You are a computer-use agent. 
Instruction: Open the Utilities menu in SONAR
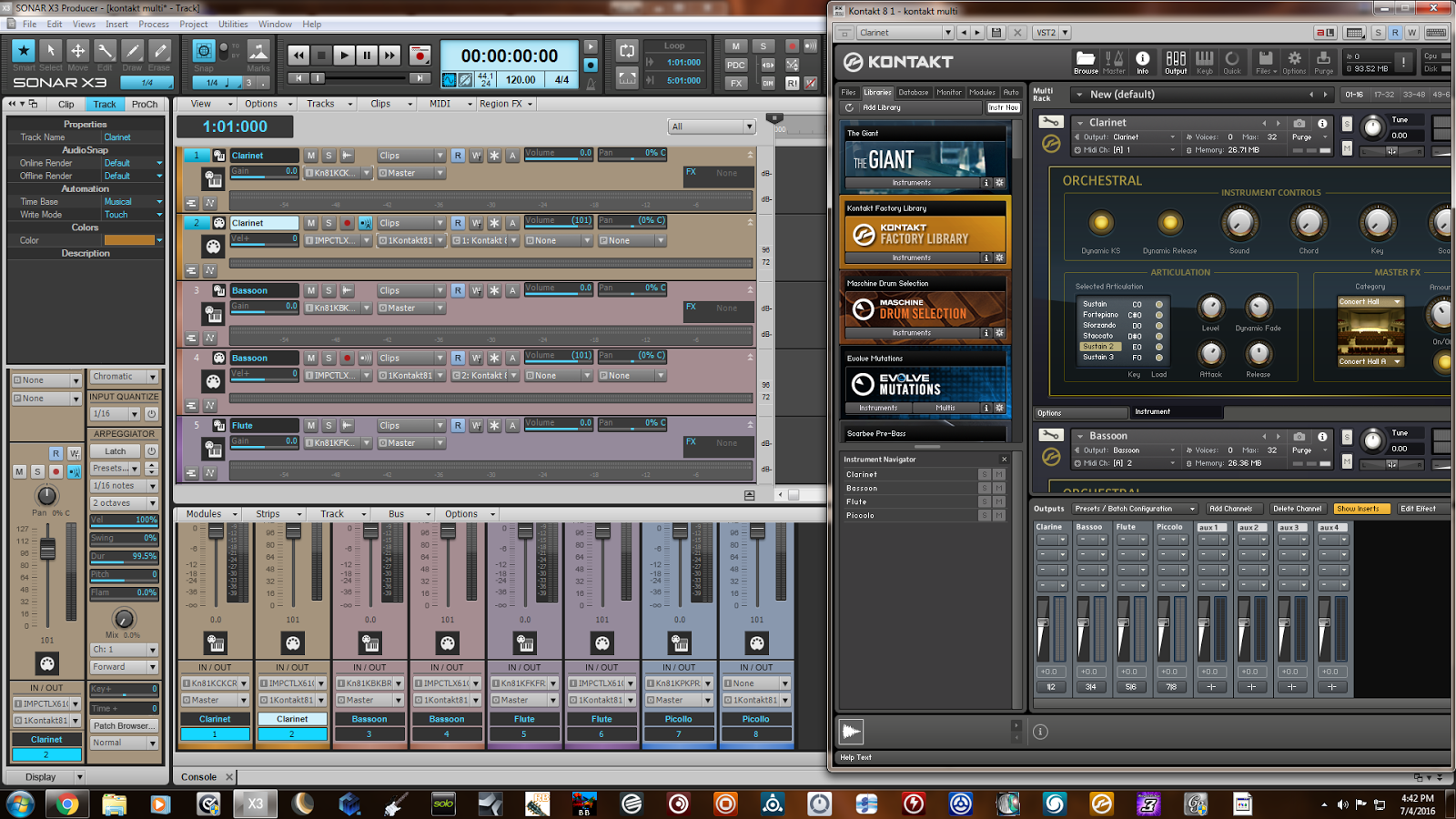coord(233,25)
